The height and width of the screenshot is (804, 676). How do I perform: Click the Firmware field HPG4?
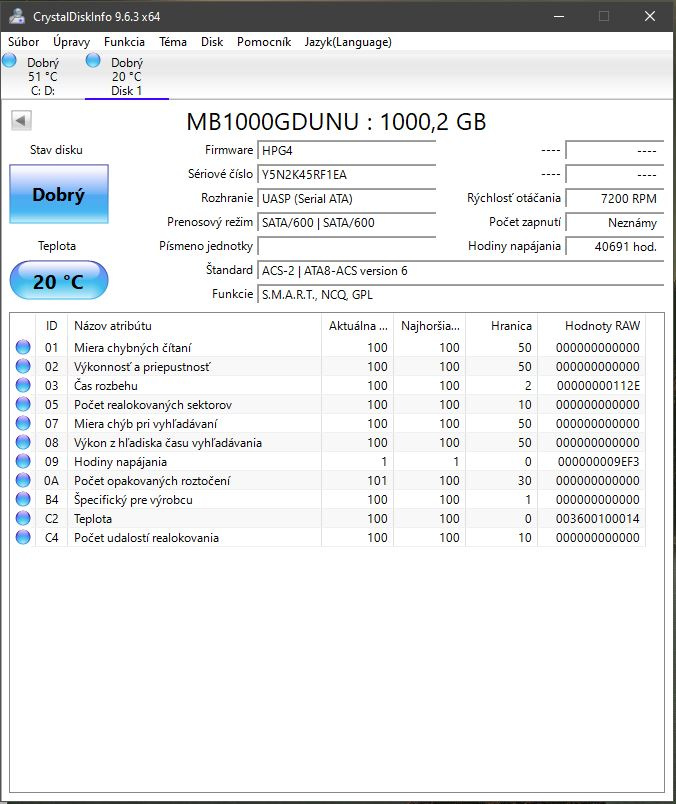click(x=346, y=150)
